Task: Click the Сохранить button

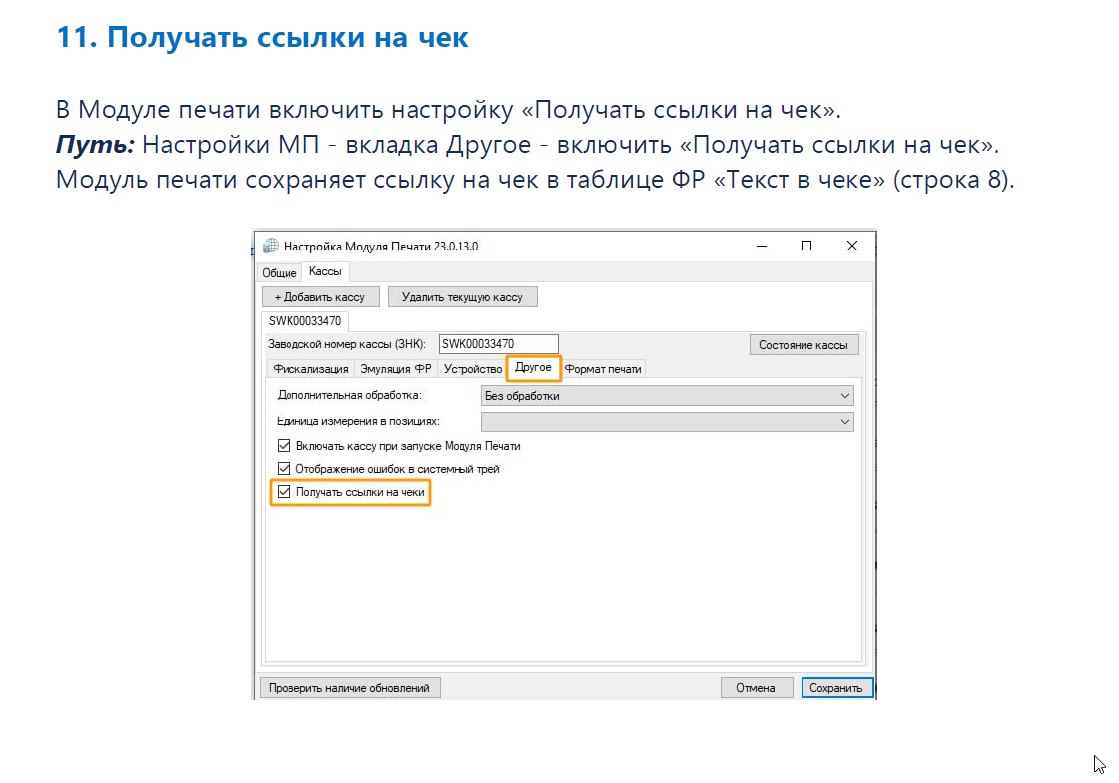Action: tap(836, 688)
